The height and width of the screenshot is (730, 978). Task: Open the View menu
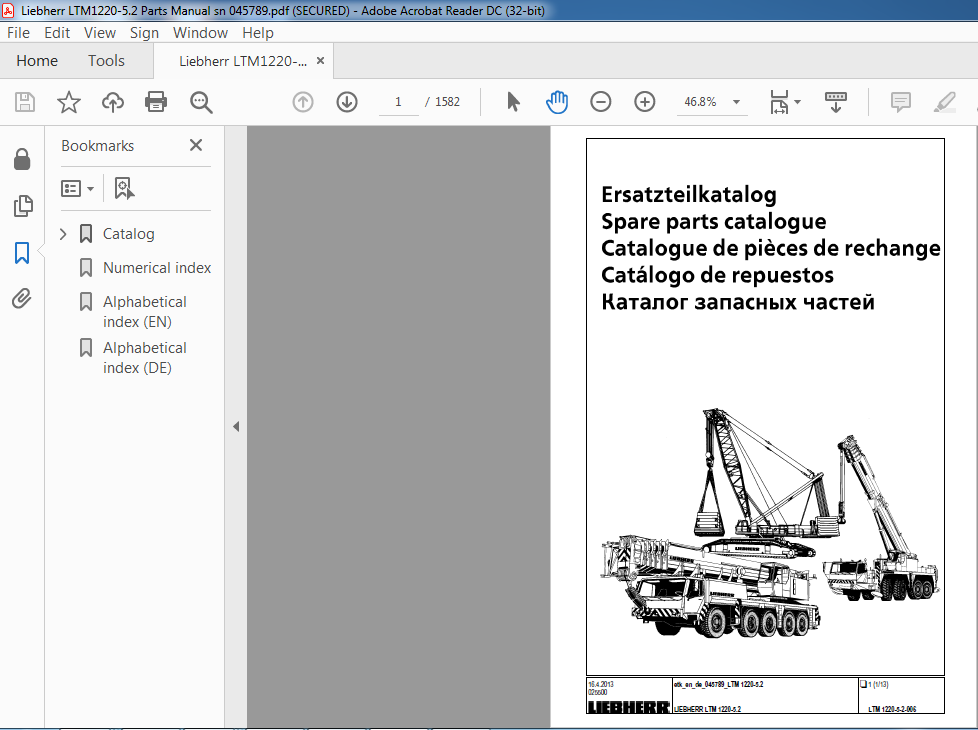pos(100,32)
